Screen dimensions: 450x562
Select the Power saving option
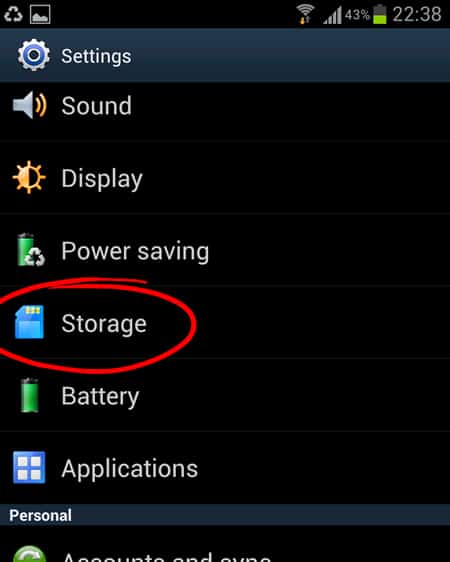tap(225, 250)
